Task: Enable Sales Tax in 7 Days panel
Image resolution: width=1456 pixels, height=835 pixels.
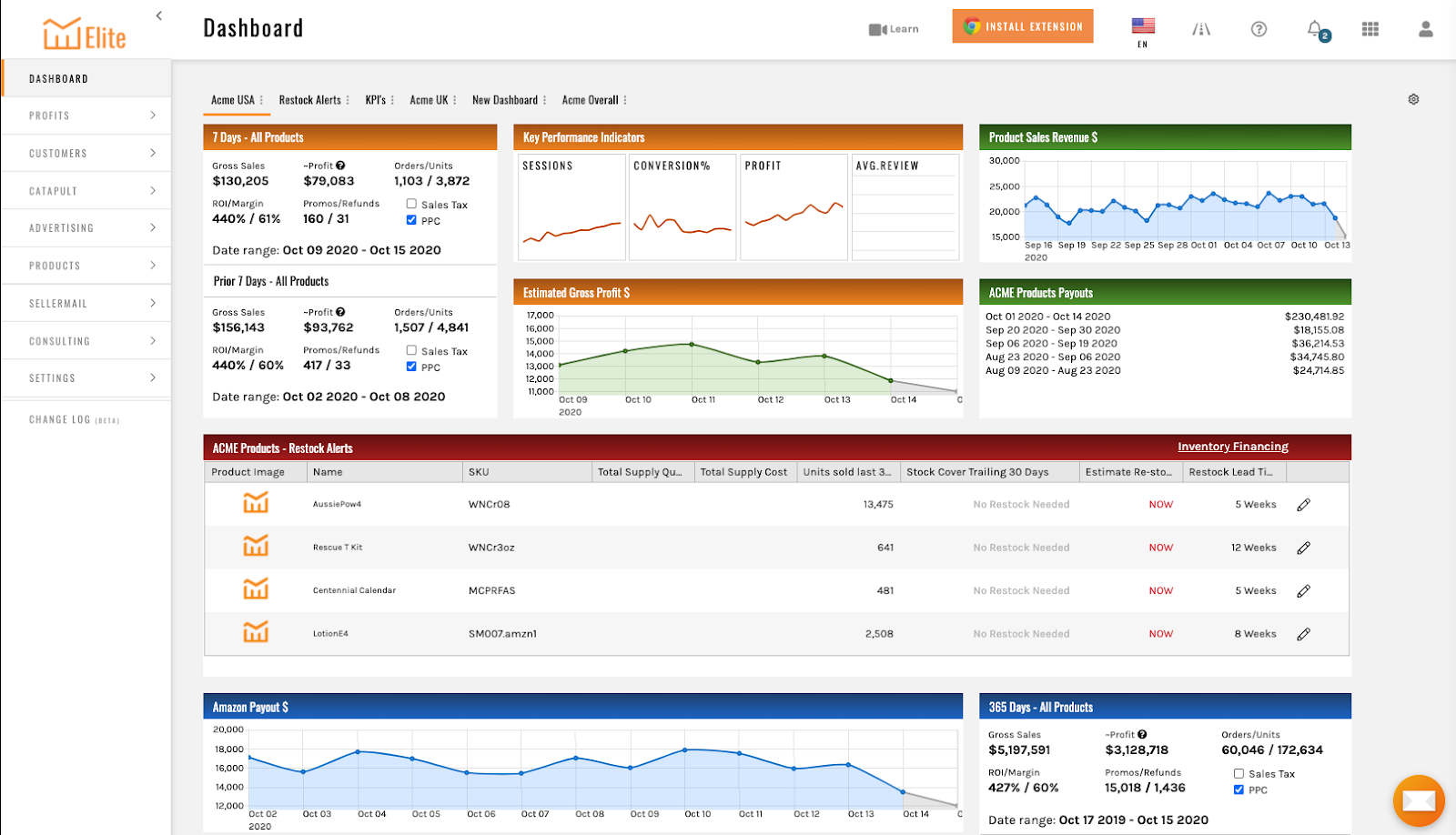Action: pyautogui.click(x=411, y=204)
